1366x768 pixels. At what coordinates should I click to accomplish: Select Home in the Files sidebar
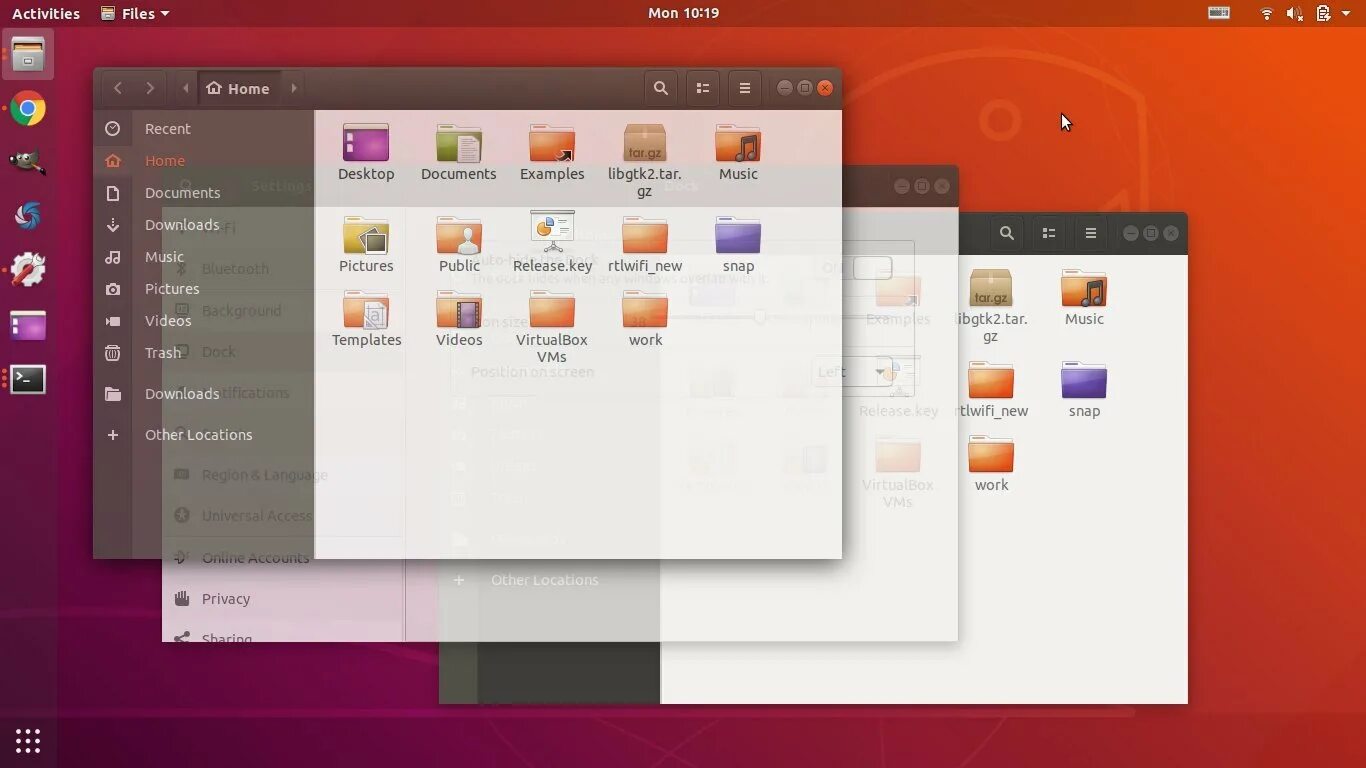click(204, 160)
